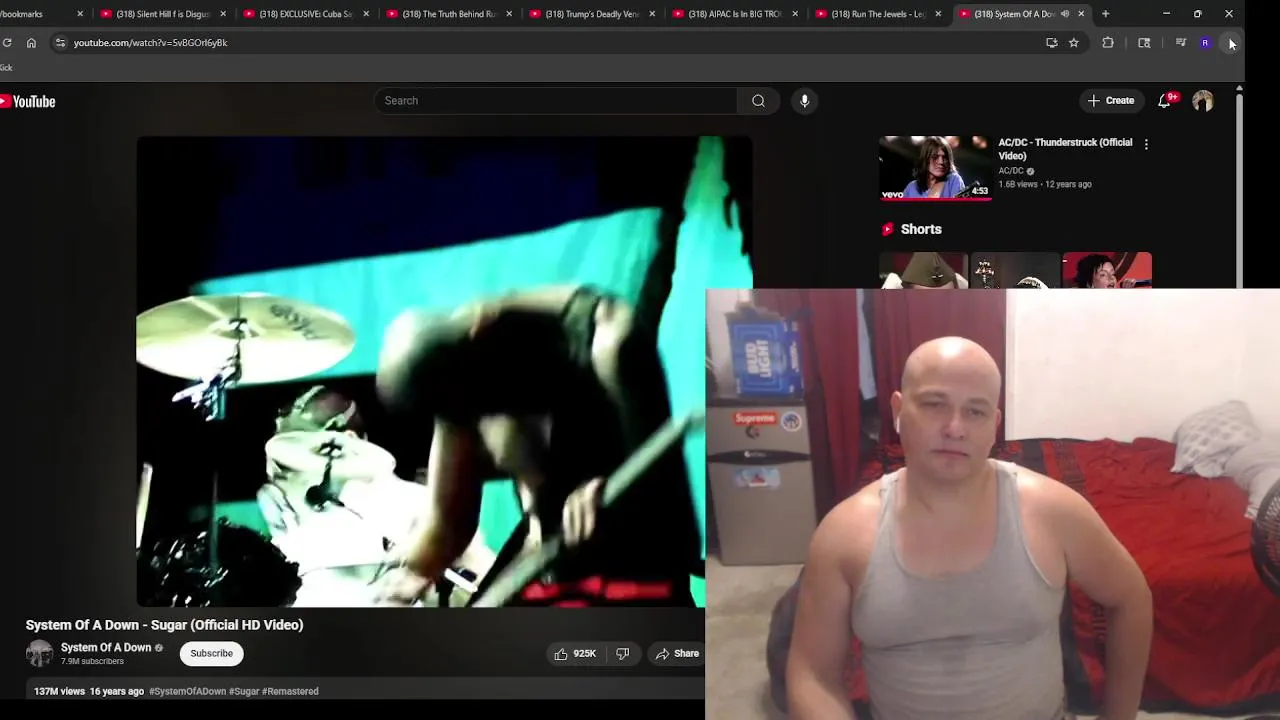This screenshot has width=1280, height=720.
Task: Bookmark this page with star icon
Action: (1073, 43)
